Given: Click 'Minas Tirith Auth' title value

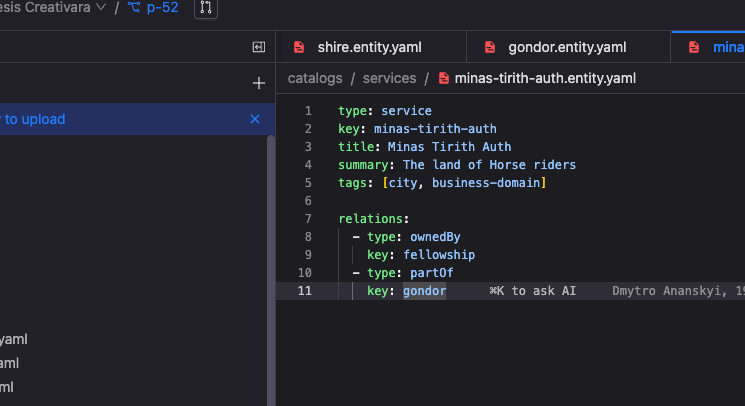Looking at the screenshot, I should 449,147.
